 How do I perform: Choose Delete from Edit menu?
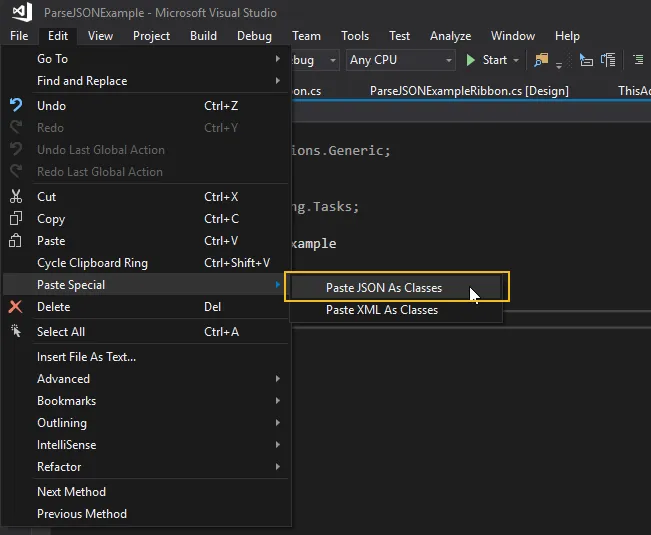pos(145,307)
